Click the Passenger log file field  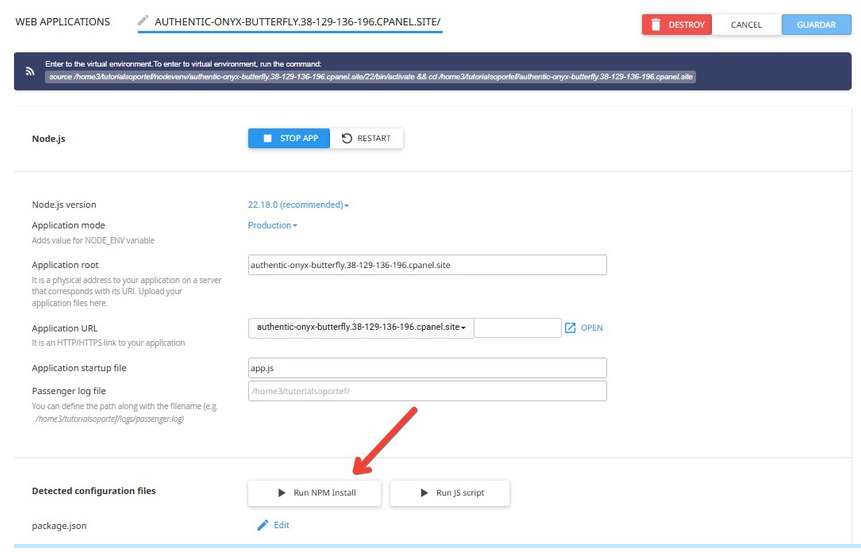pos(427,391)
